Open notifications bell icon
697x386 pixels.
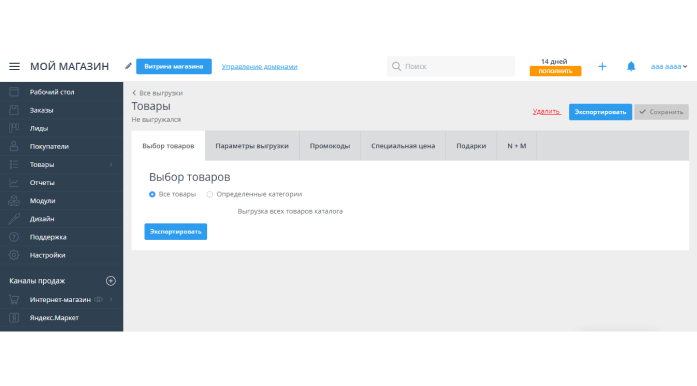pos(631,66)
